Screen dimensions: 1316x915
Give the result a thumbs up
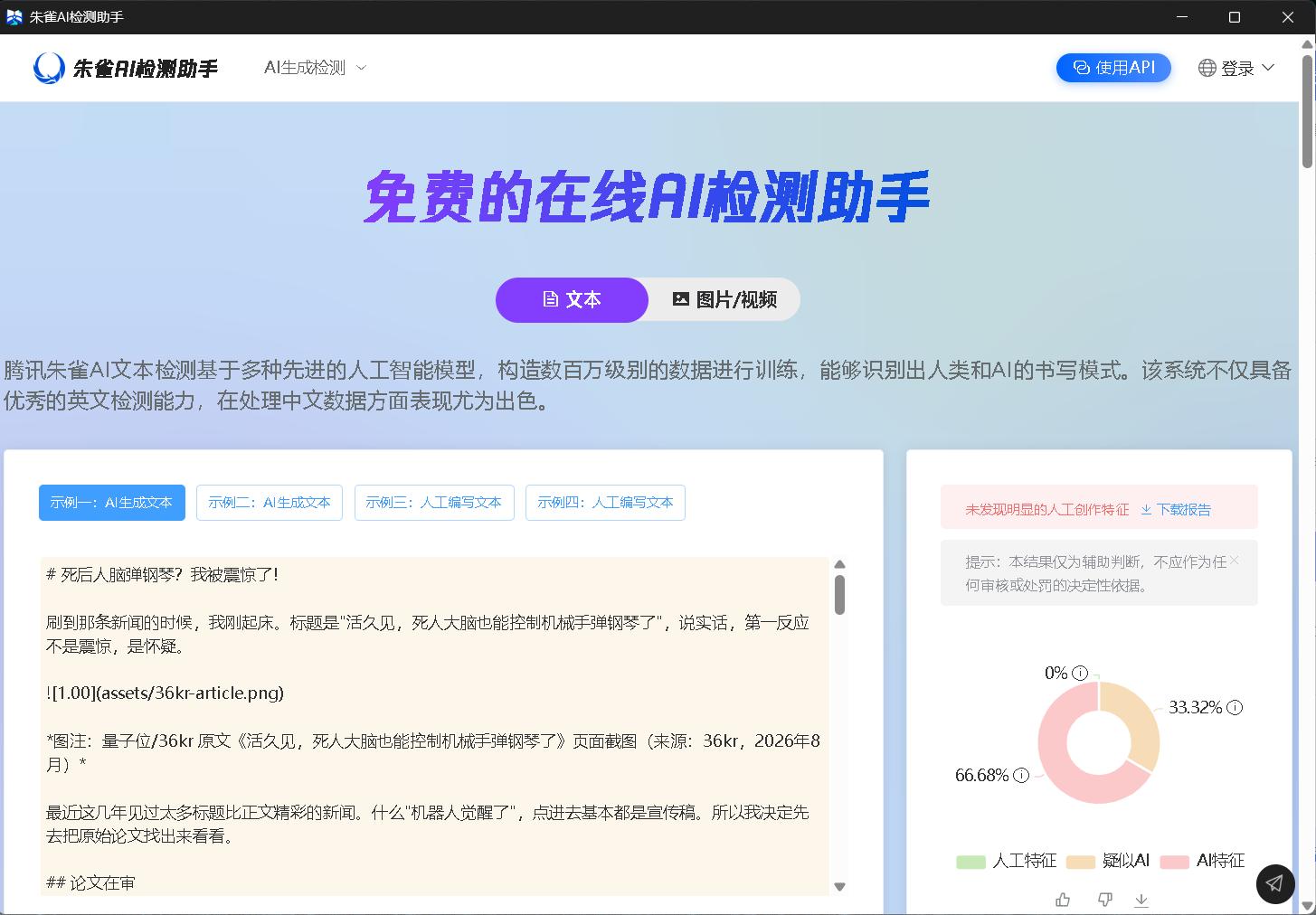coord(1063,900)
